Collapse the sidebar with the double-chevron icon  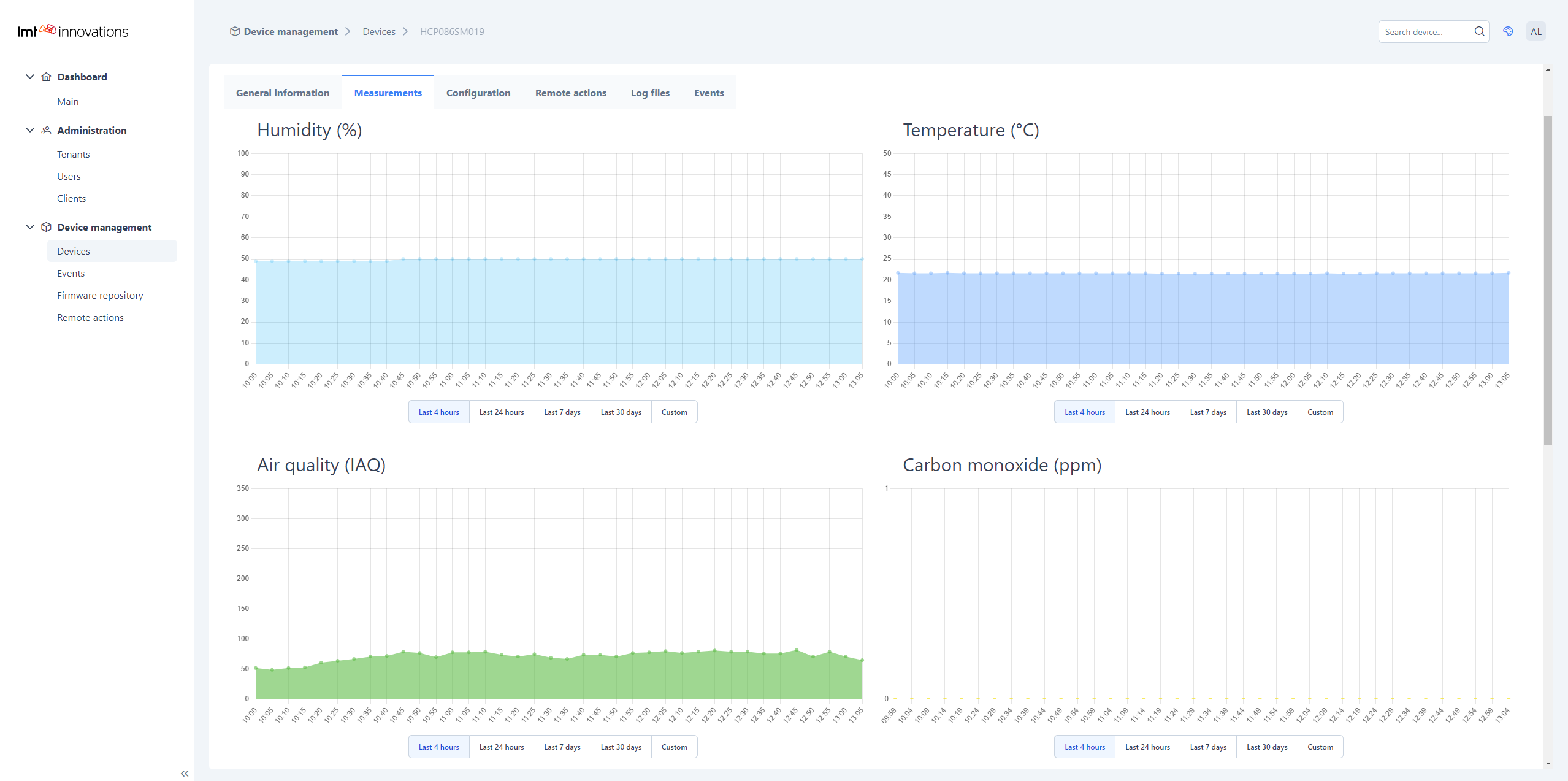click(x=184, y=774)
